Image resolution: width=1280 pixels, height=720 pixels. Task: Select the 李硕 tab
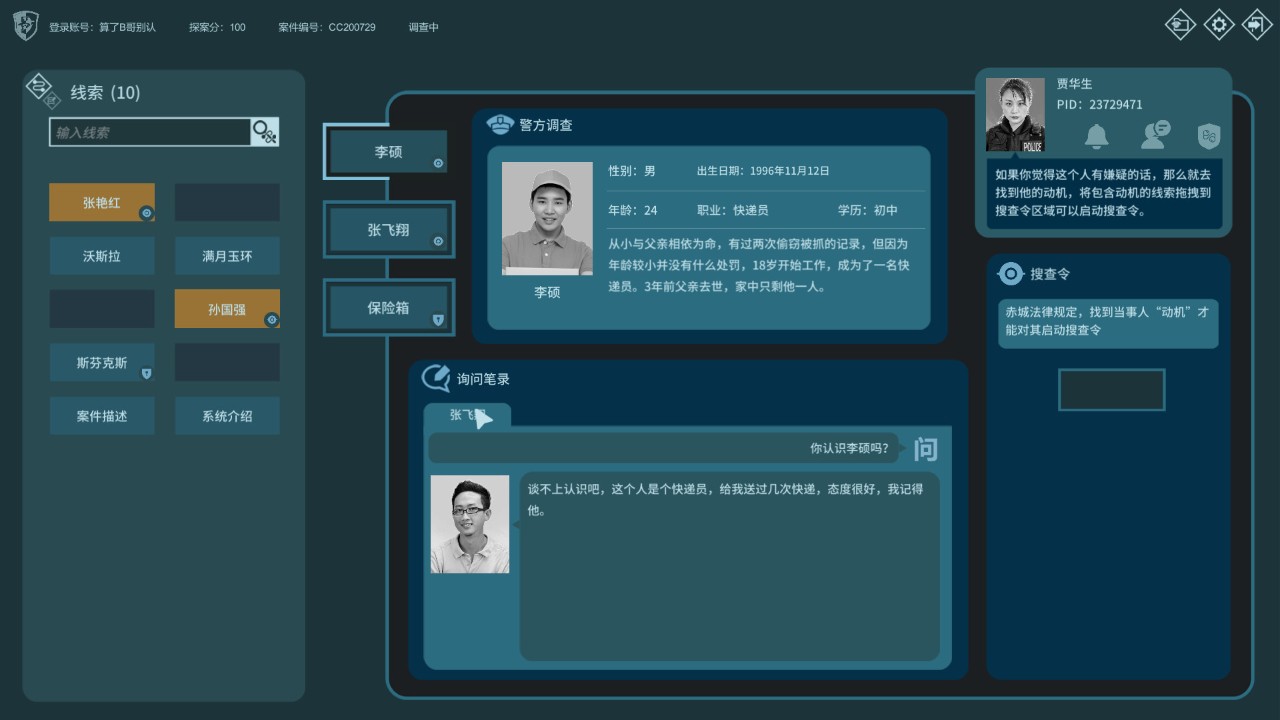[x=388, y=152]
